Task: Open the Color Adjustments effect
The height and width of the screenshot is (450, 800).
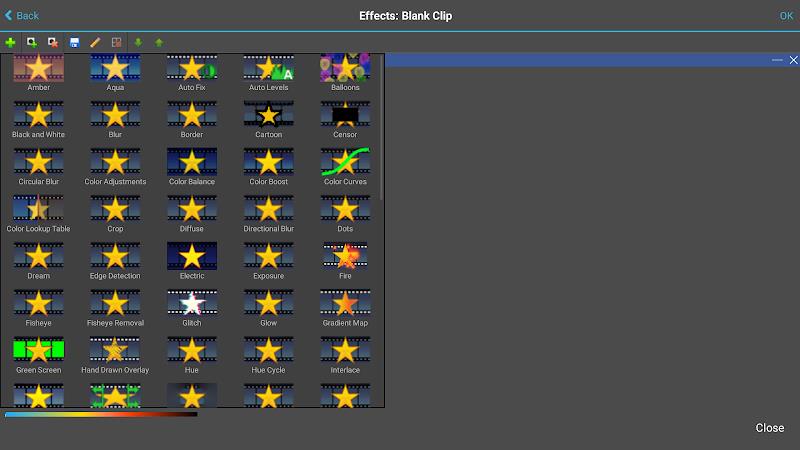Action: click(115, 167)
